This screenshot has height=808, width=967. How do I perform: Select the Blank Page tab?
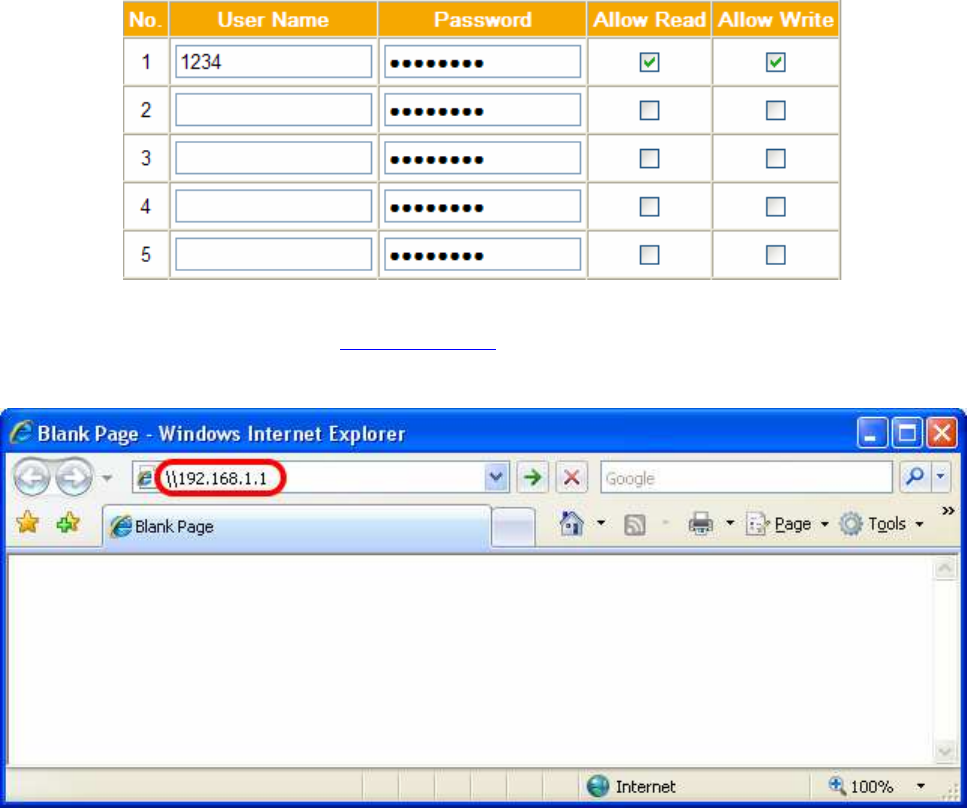pyautogui.click(x=297, y=526)
